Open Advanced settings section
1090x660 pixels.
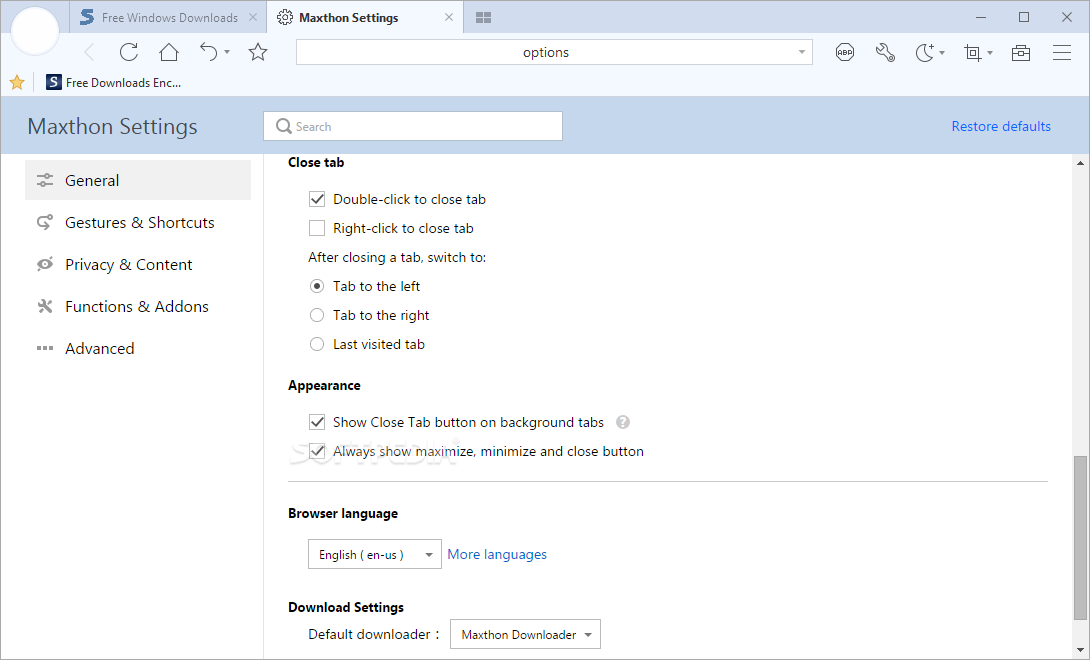pos(138,348)
